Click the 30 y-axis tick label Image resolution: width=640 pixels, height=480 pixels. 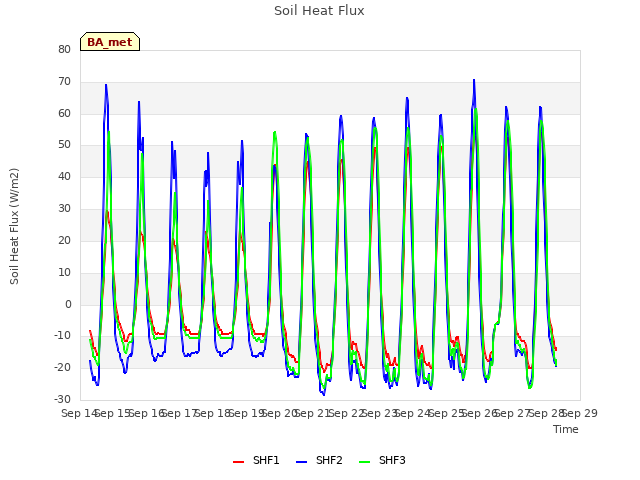(64, 208)
